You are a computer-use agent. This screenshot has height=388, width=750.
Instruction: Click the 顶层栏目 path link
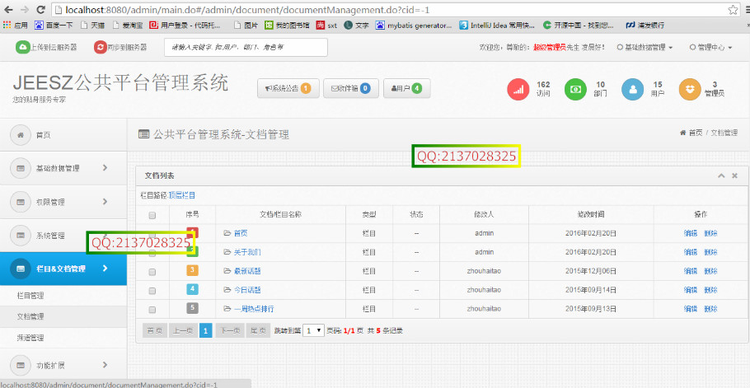pos(182,195)
